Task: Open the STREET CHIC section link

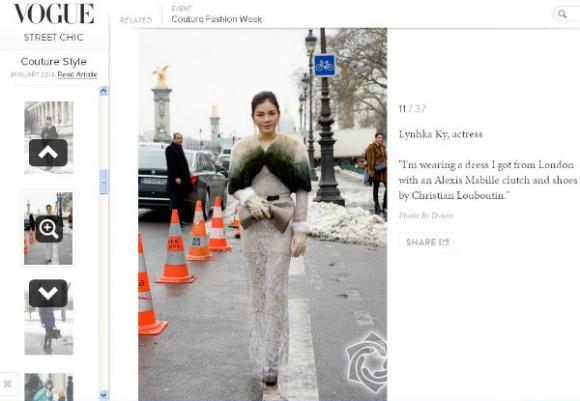Action: coord(54,37)
